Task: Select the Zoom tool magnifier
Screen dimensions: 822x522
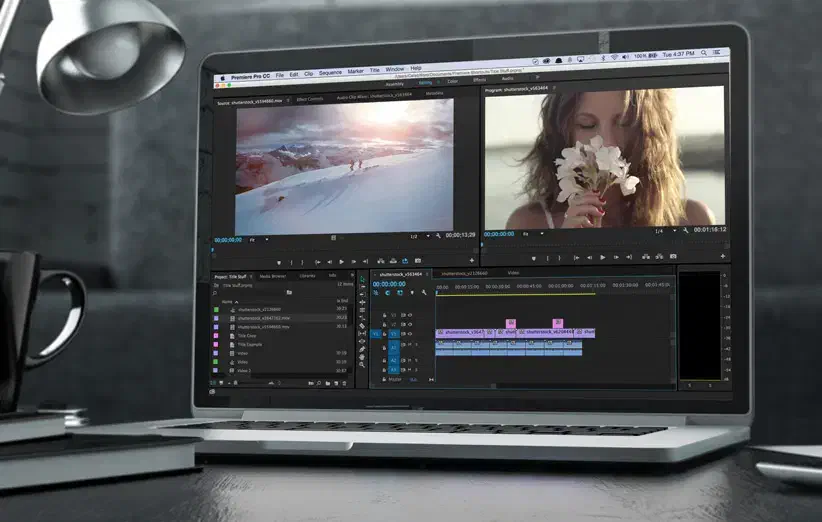Action: [363, 363]
